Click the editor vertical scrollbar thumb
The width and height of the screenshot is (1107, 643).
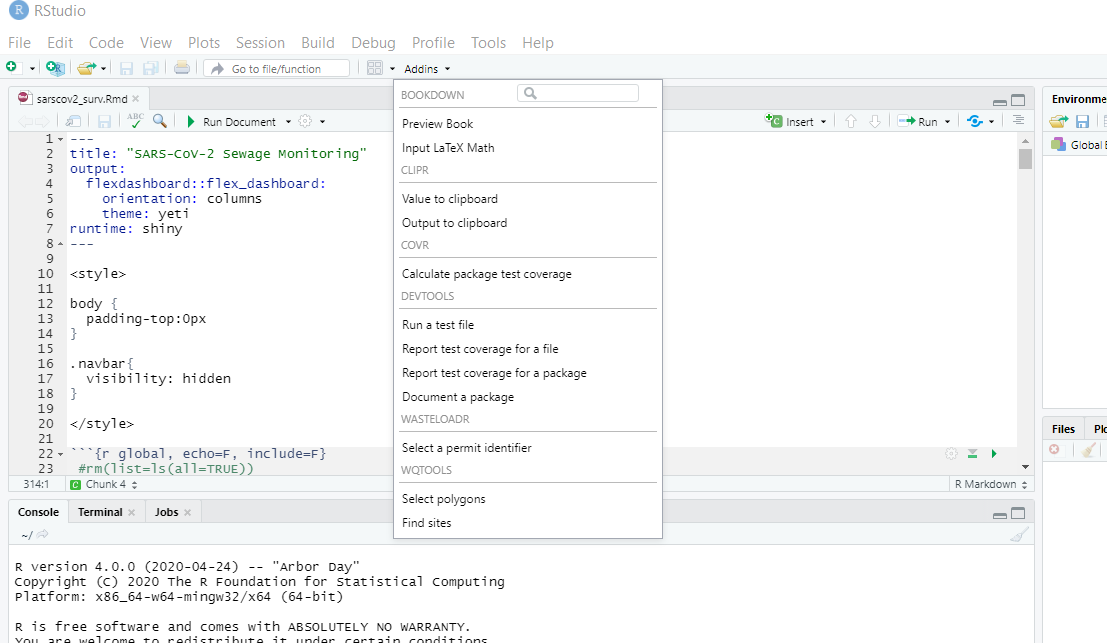[1025, 160]
